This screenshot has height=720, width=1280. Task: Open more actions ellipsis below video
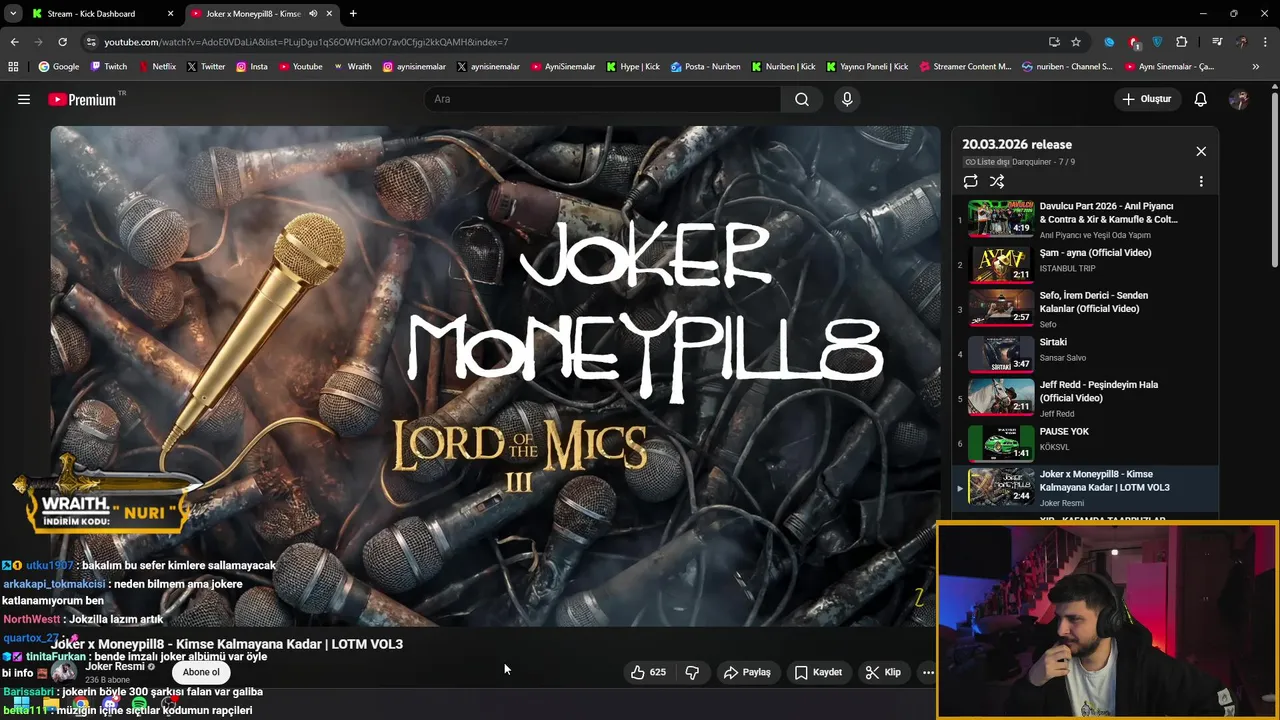928,672
